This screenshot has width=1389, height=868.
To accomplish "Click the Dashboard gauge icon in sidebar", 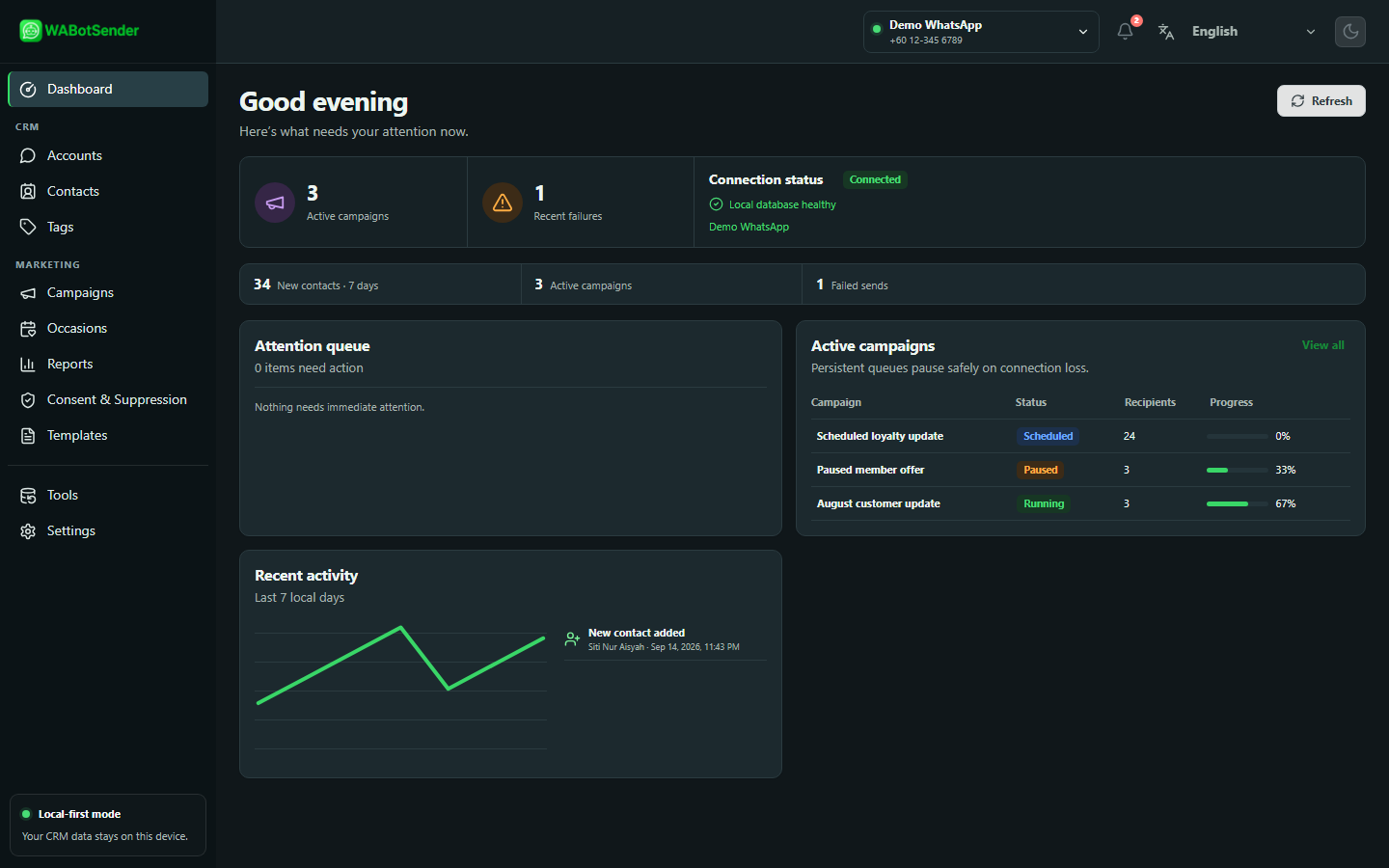I will tap(28, 89).
